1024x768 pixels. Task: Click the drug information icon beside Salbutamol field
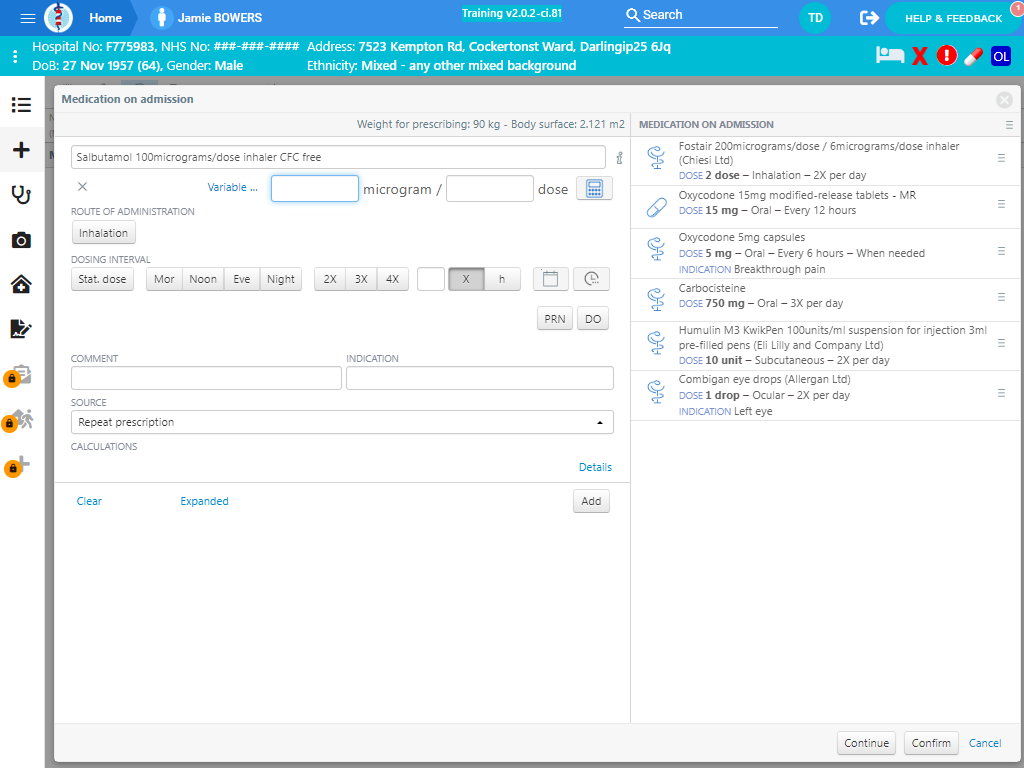tap(619, 157)
